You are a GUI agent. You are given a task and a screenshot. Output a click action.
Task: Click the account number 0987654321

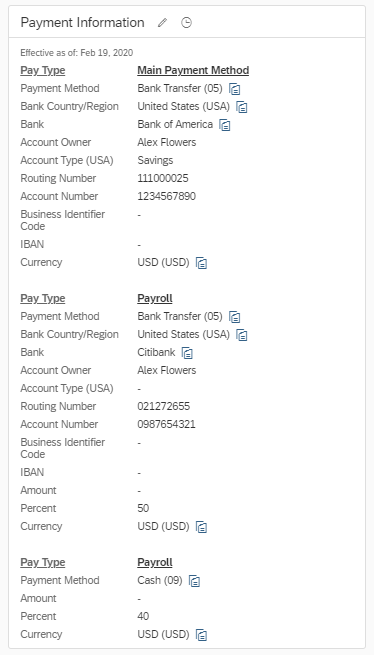[167, 424]
